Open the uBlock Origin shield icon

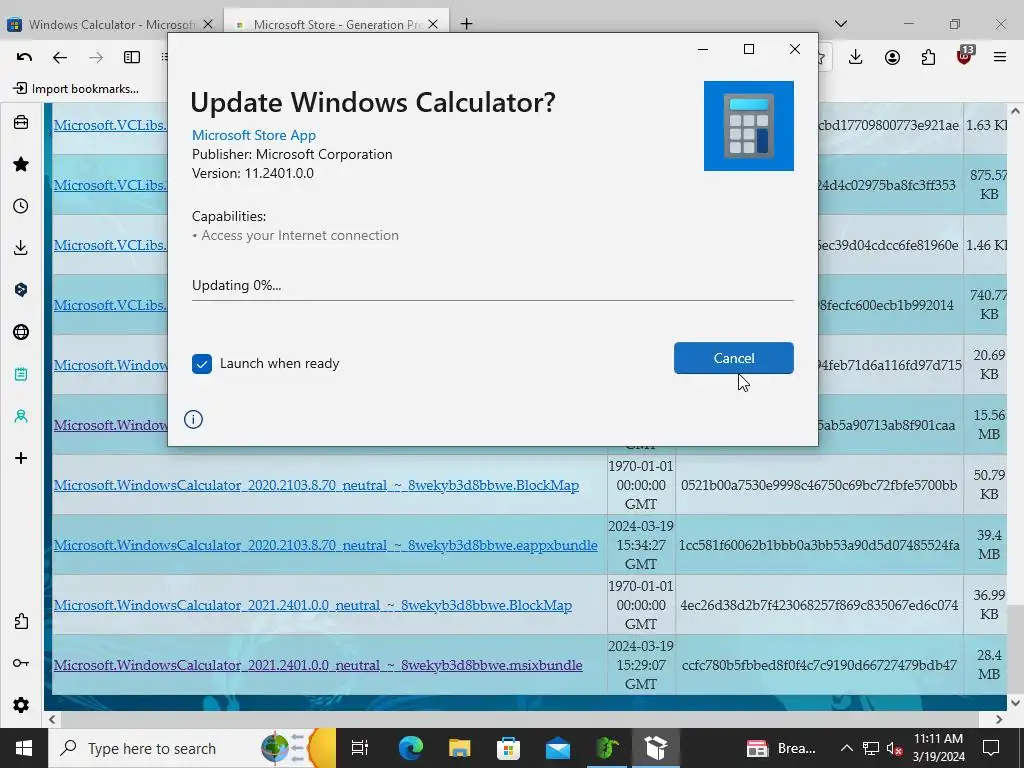965,56
